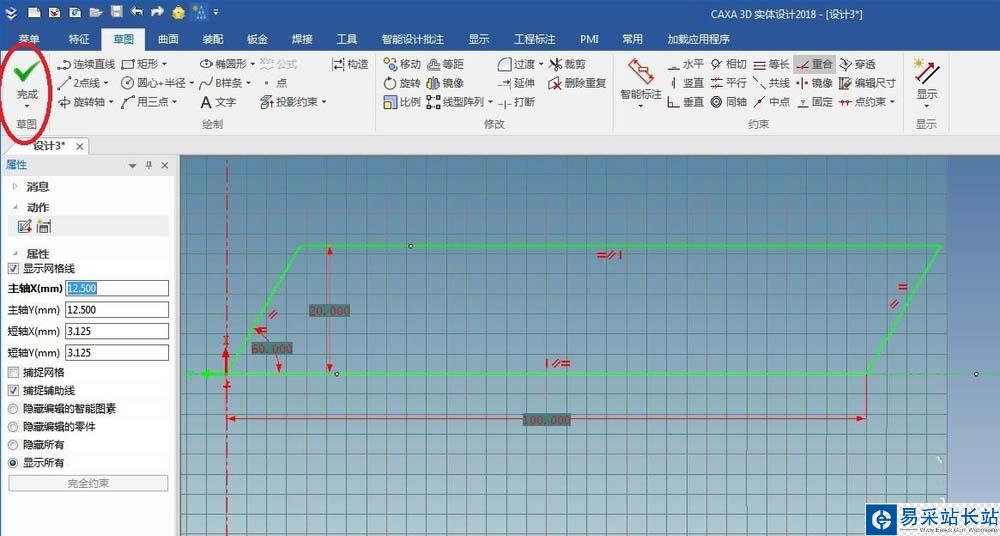Select the 隐藏所有 radio button
This screenshot has height=536, width=1000.
point(13,445)
